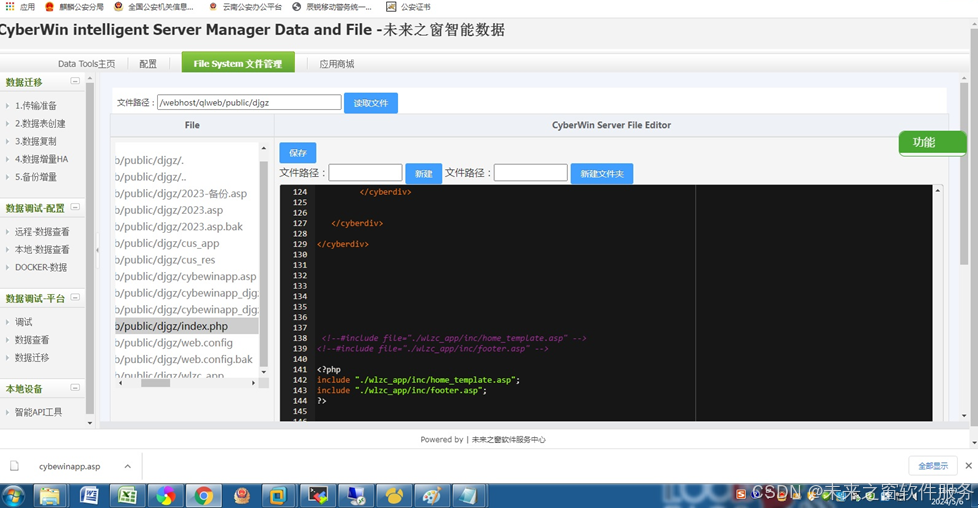Open the 应用 apps grid bookmark
The image size is (979, 510).
pos(20,7)
